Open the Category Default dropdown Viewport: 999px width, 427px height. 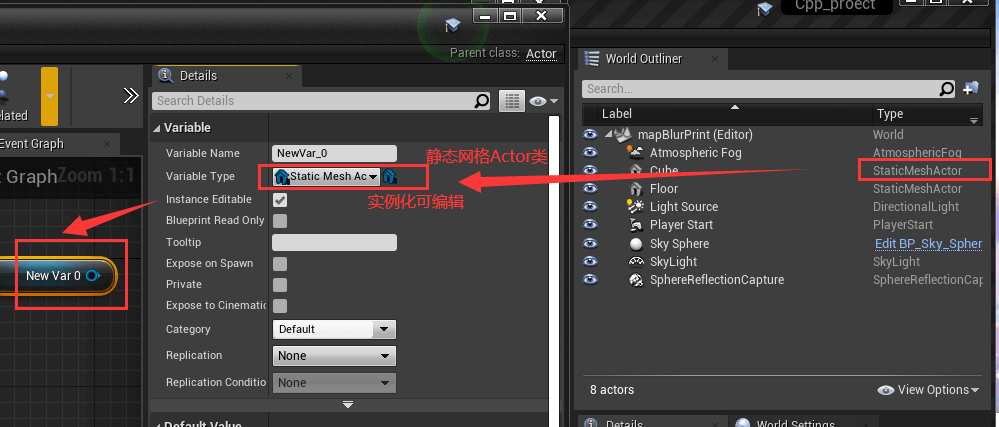coord(334,329)
